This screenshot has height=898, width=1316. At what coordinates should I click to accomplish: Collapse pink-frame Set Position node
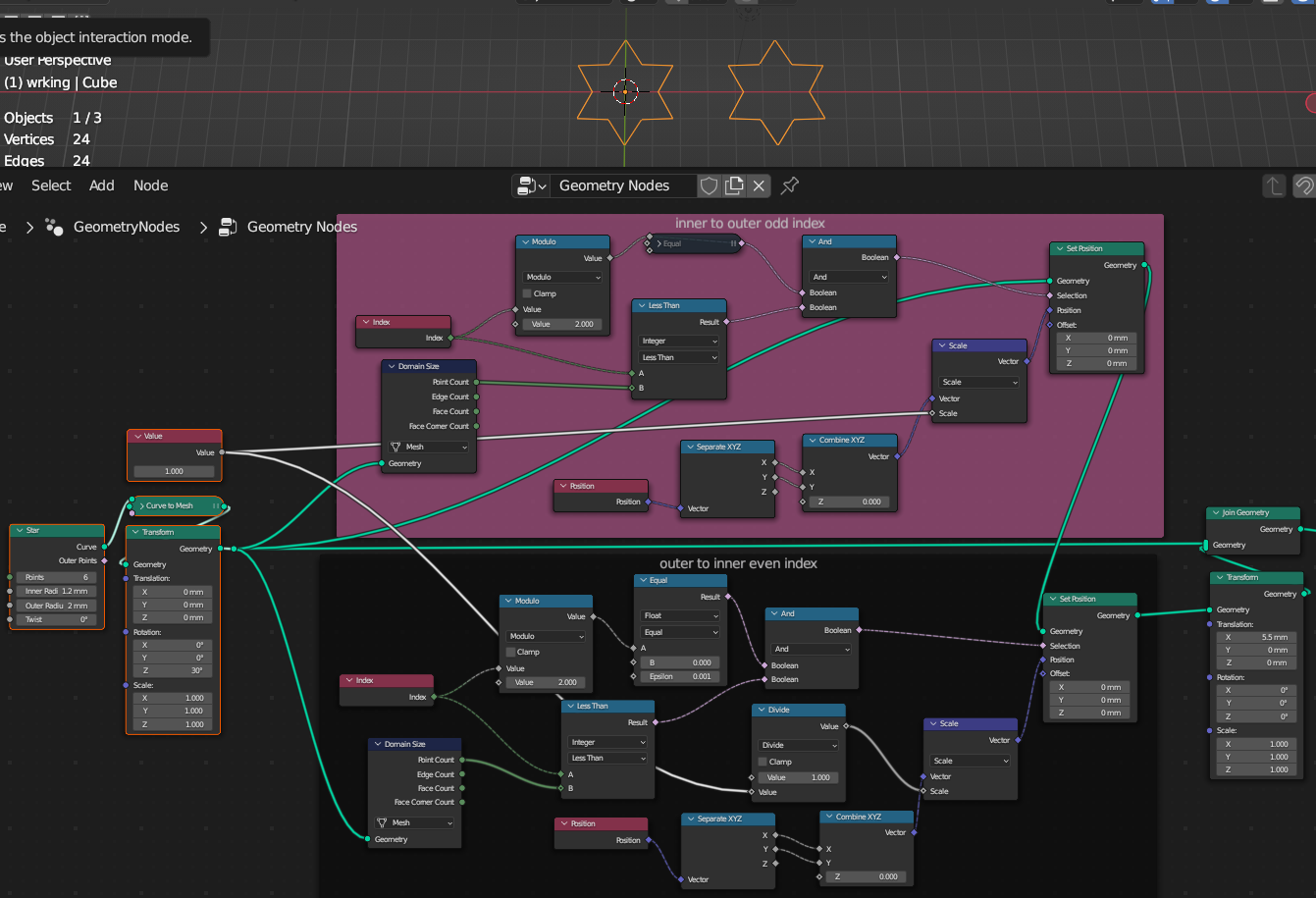pyautogui.click(x=1061, y=248)
